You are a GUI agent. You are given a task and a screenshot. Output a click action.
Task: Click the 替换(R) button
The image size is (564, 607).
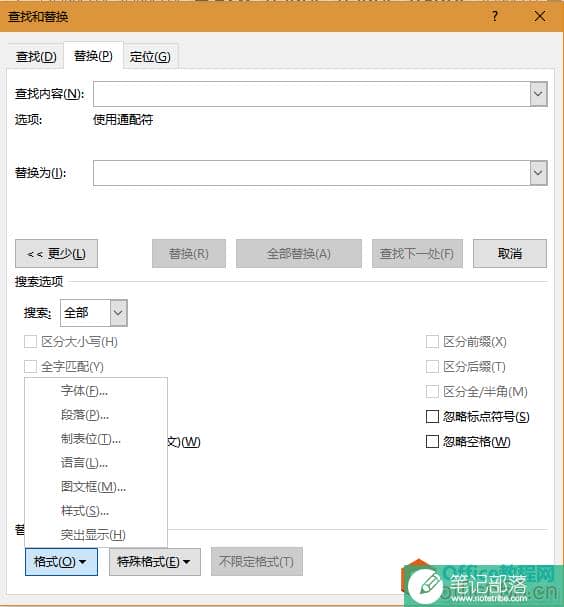pos(189,254)
